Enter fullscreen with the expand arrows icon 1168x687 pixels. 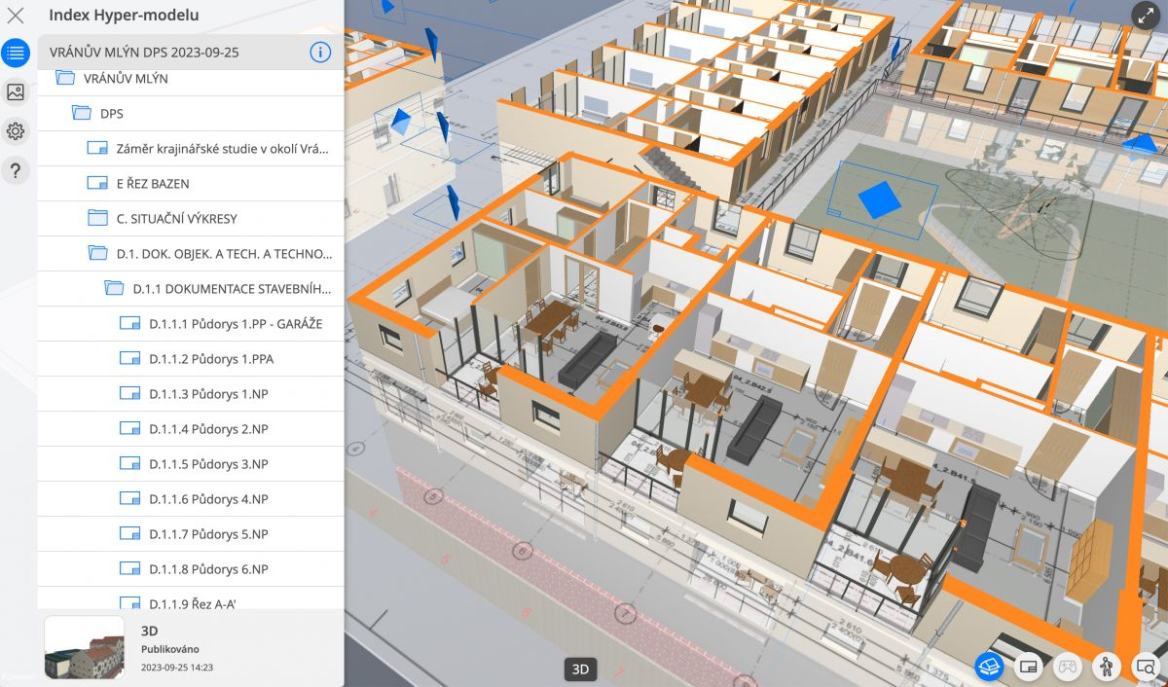[x=1146, y=16]
